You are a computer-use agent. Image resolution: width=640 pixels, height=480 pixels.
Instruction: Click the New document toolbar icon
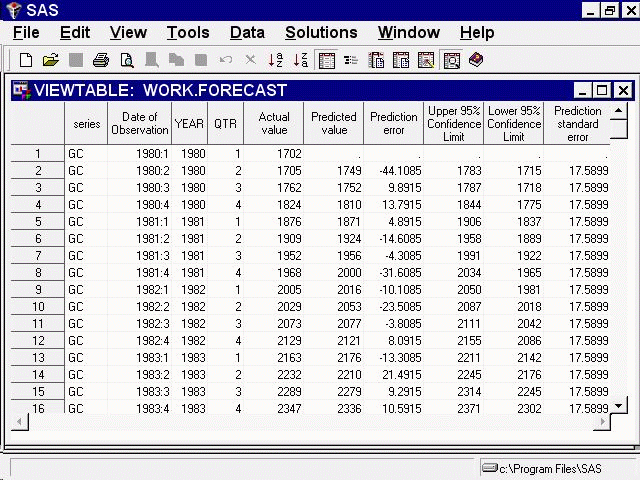point(26,61)
